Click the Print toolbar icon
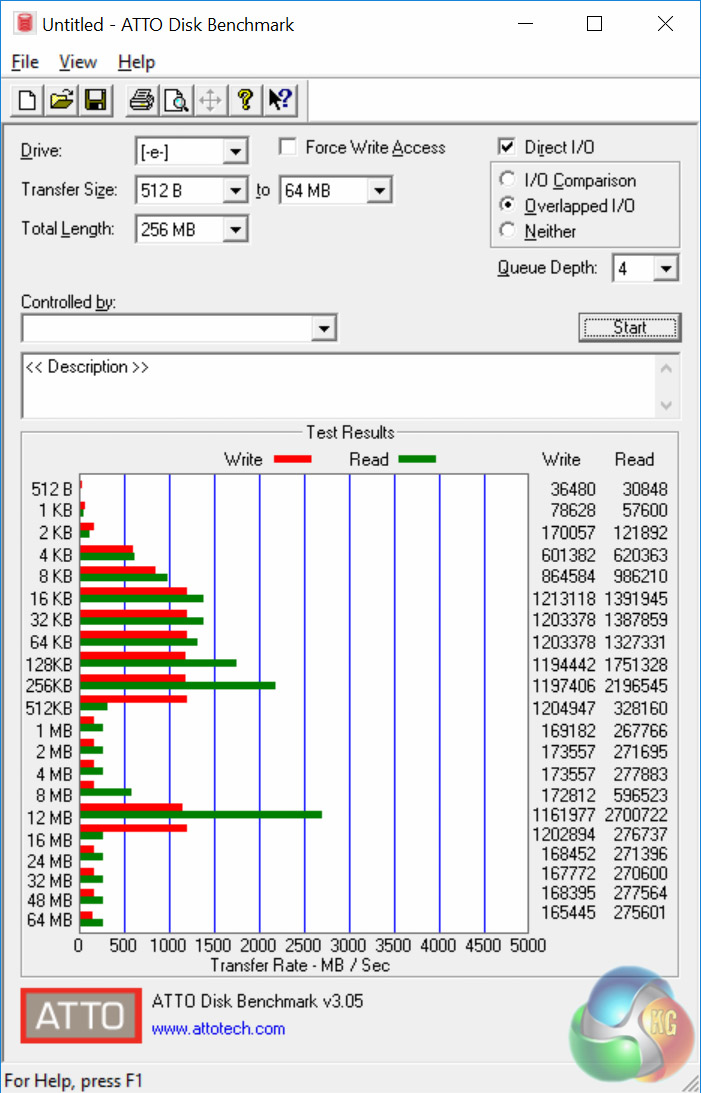Image resolution: width=701 pixels, height=1093 pixels. pyautogui.click(x=141, y=100)
